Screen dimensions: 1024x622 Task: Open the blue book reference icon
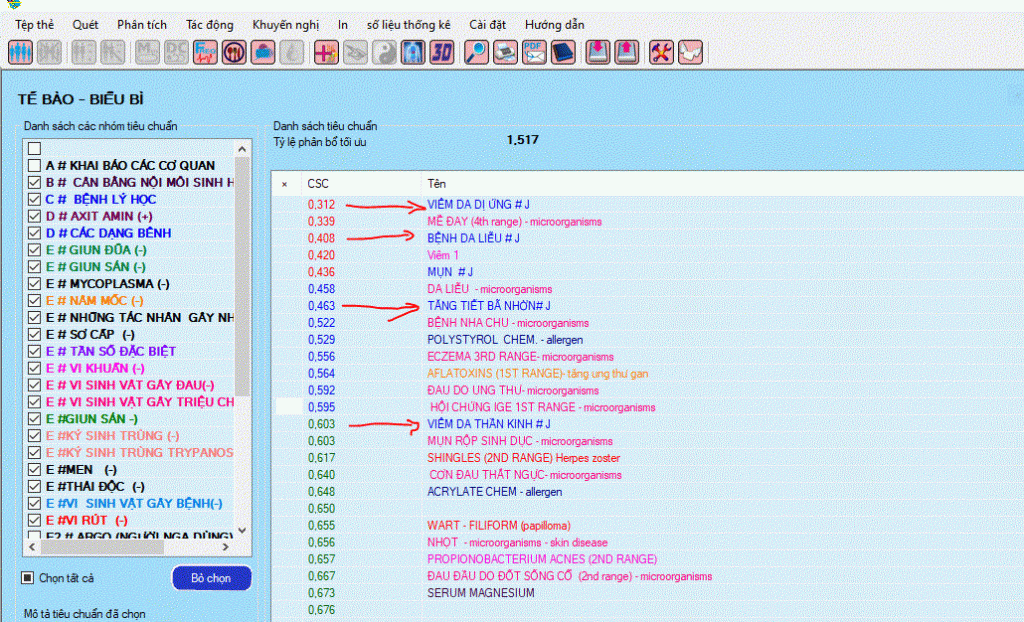pos(562,52)
